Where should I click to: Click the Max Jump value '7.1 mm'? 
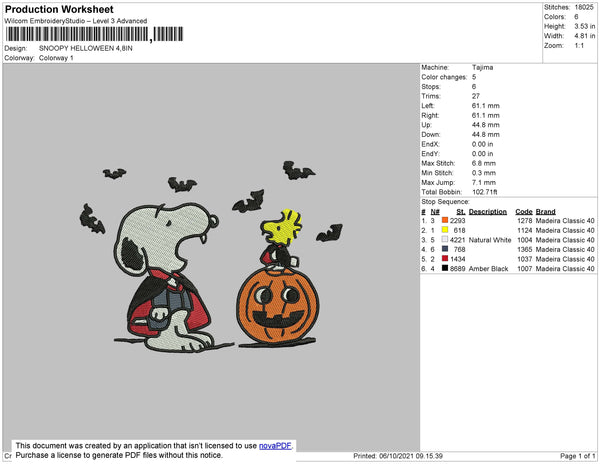point(484,182)
